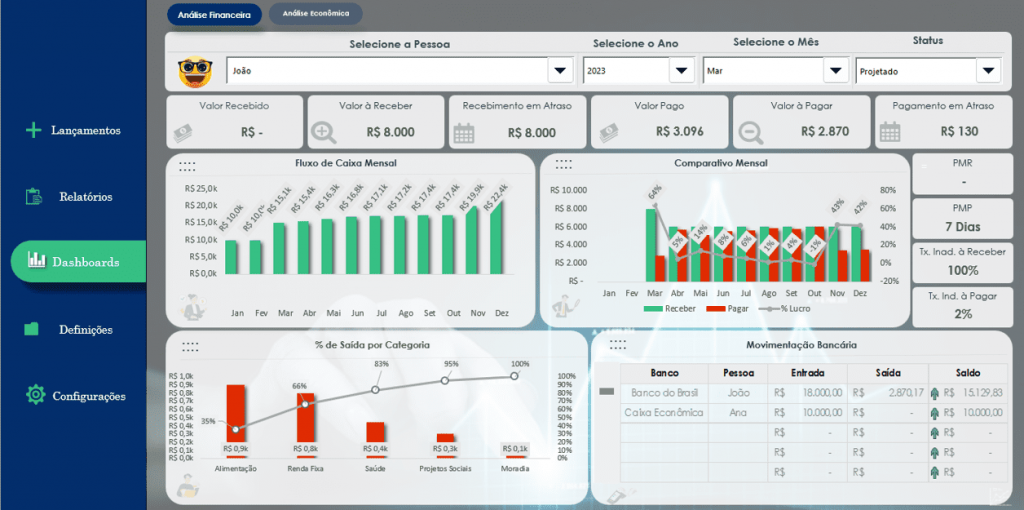Open the Definições folder icon
This screenshot has width=1024, height=510.
[x=31, y=329]
